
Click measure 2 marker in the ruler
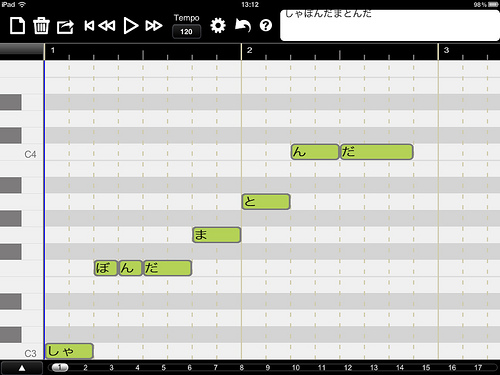[249, 50]
